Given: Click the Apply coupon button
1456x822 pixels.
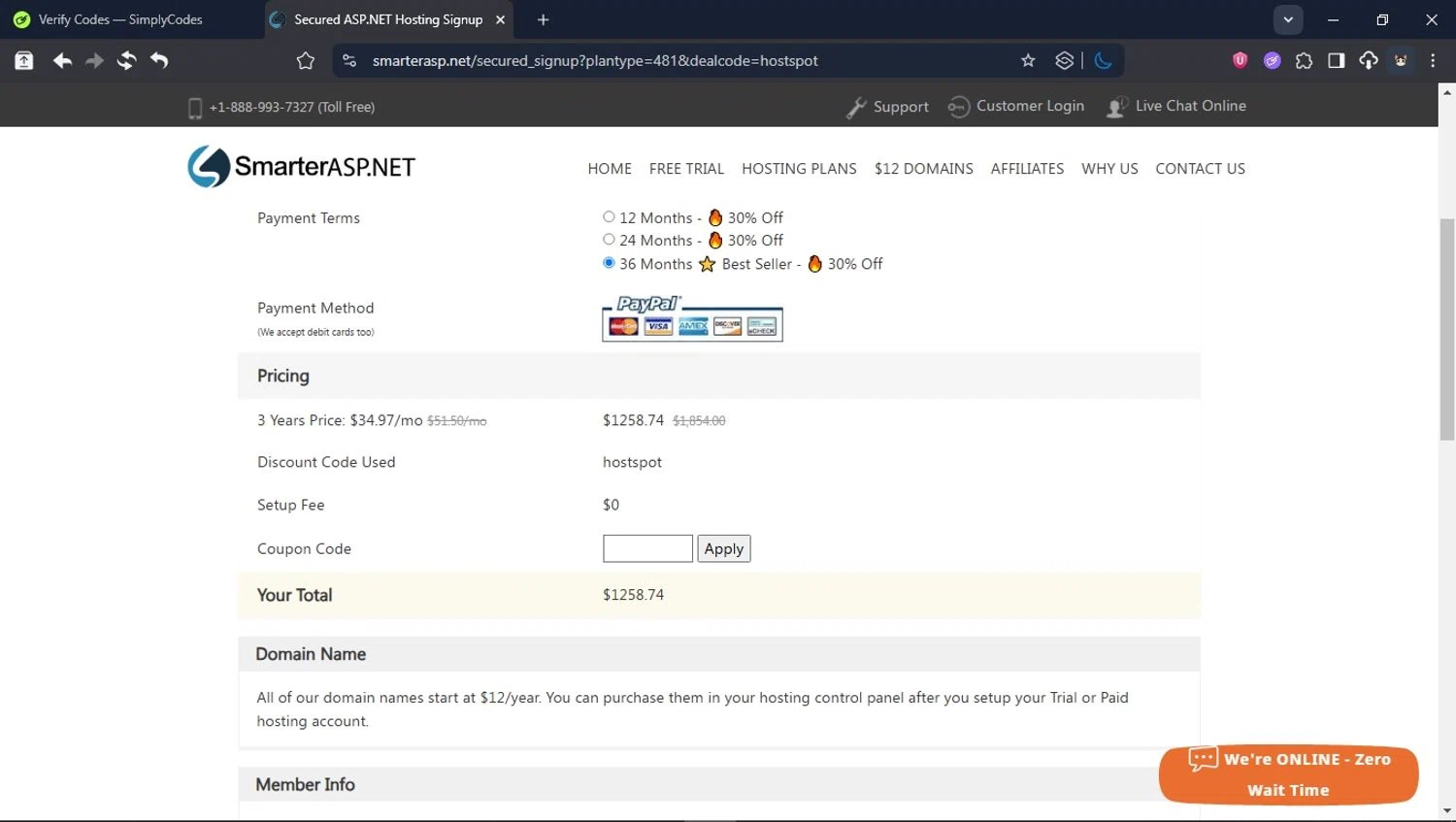Looking at the screenshot, I should 724,548.
